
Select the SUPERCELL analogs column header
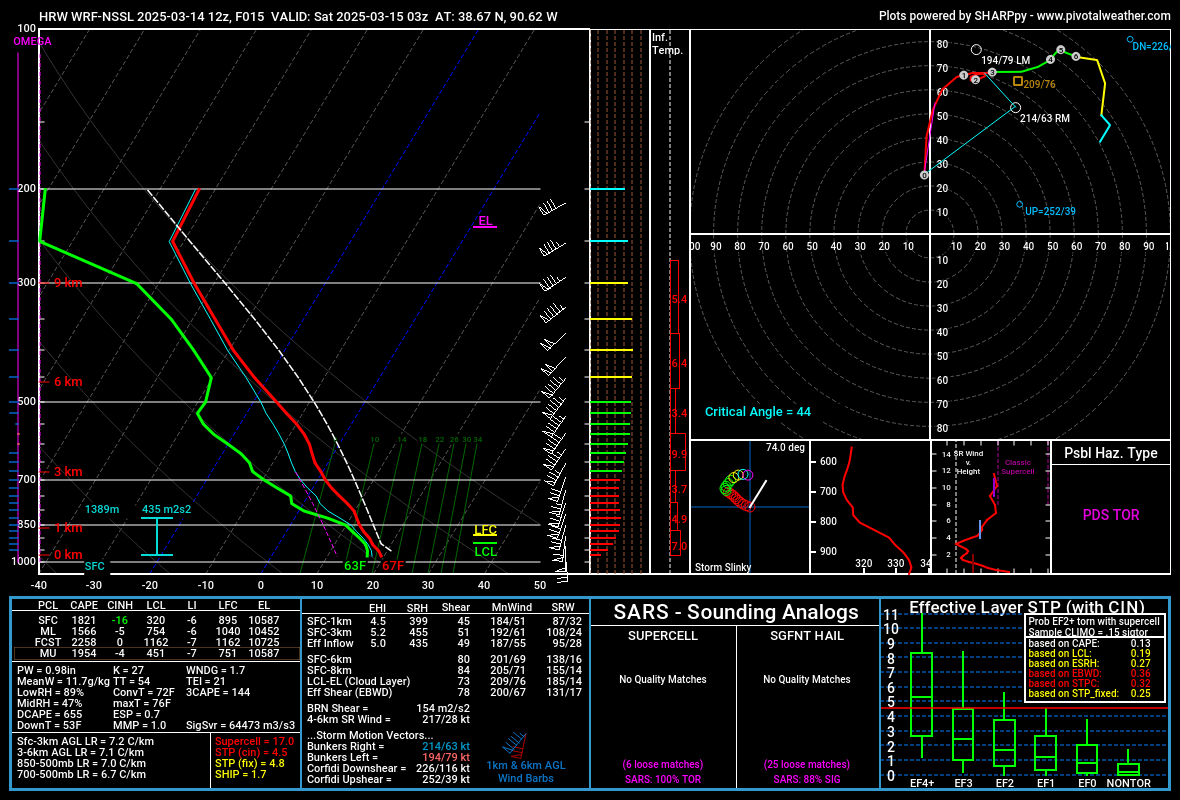point(663,636)
